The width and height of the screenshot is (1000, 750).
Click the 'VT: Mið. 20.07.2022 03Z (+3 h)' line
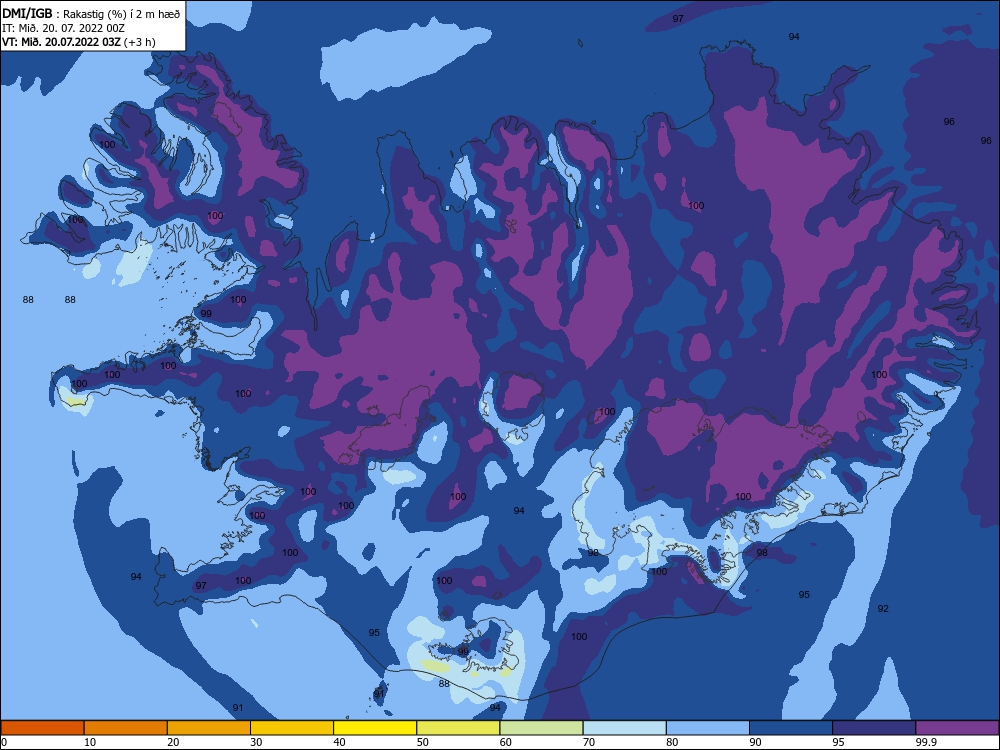pos(78,42)
